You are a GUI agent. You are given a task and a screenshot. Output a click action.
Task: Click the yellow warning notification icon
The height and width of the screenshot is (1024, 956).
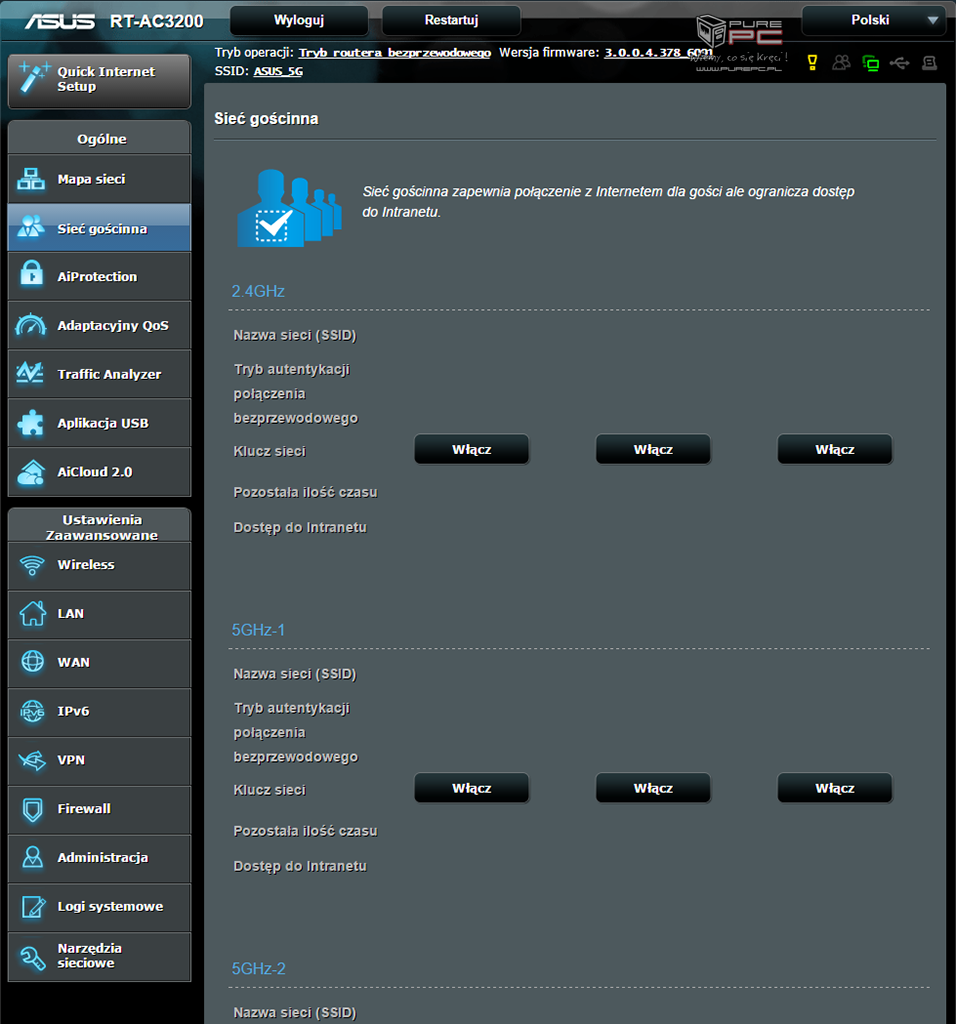(x=812, y=63)
